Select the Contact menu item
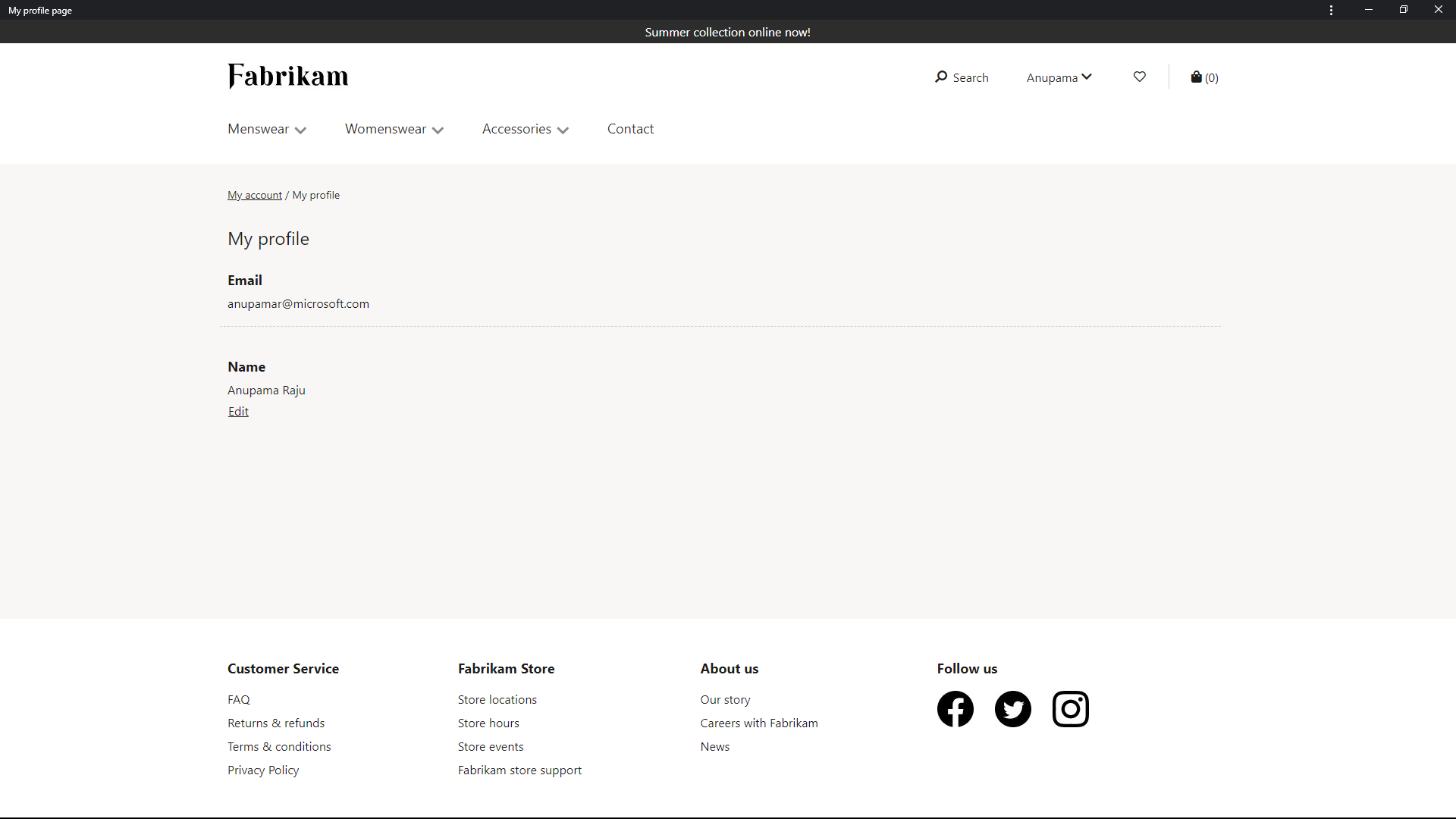Screen dimensions: 1456x819 [x=631, y=128]
